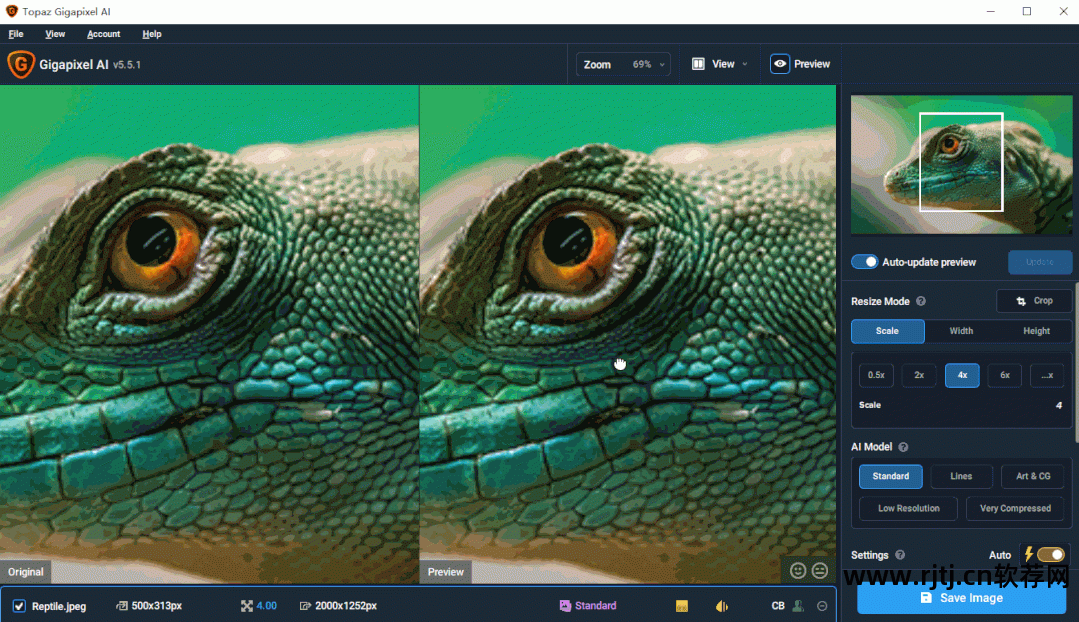Remove Reptile.jpeg using the minus icon
This screenshot has height=622, width=1079.
(822, 606)
